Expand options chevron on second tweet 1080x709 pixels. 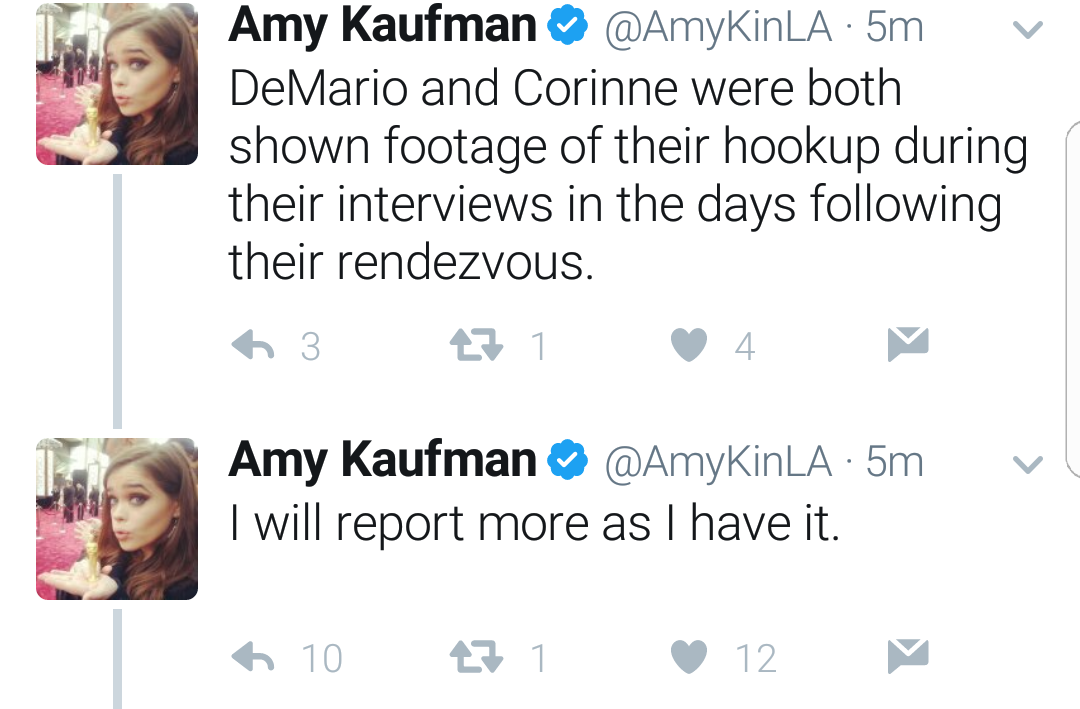click(x=1028, y=464)
